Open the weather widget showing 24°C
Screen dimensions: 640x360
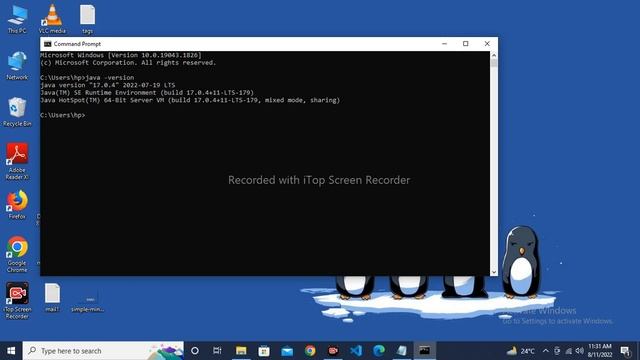coord(520,351)
